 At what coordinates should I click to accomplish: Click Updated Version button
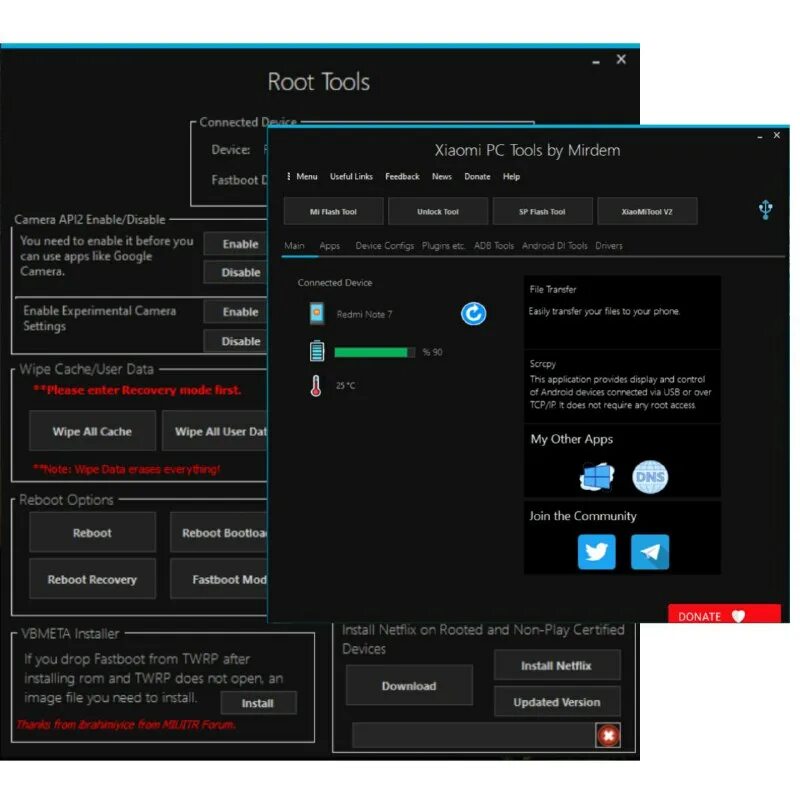pyautogui.click(x=557, y=702)
